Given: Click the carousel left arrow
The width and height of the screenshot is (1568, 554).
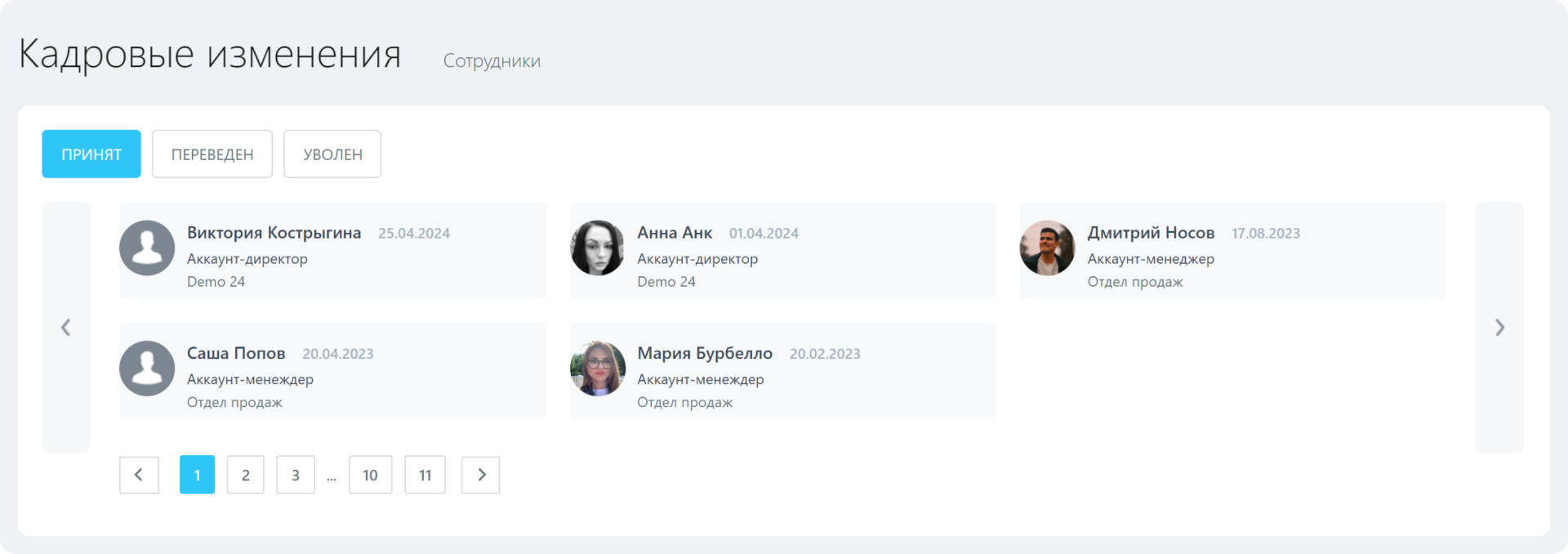Looking at the screenshot, I should (66, 328).
